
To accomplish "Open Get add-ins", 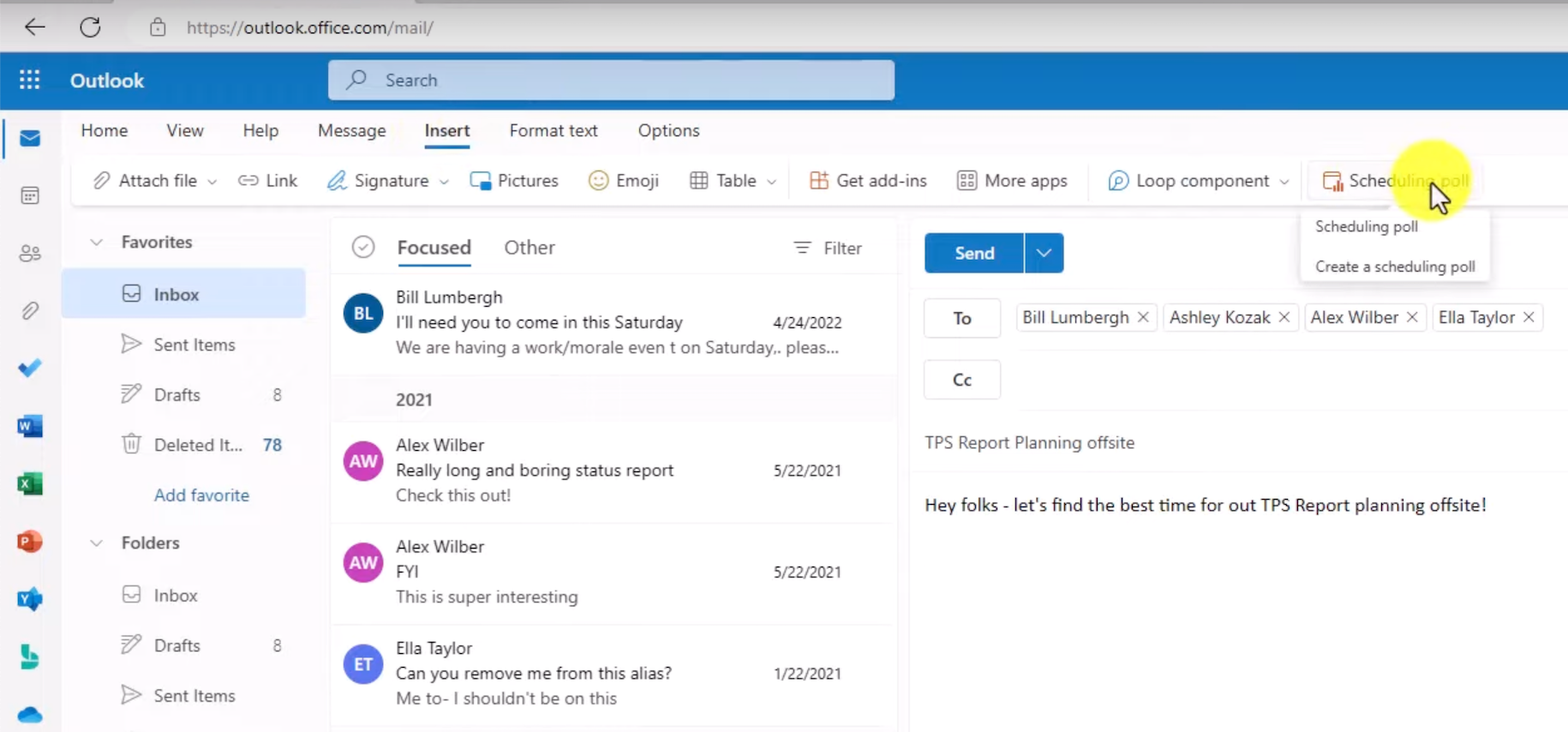I will [x=868, y=180].
